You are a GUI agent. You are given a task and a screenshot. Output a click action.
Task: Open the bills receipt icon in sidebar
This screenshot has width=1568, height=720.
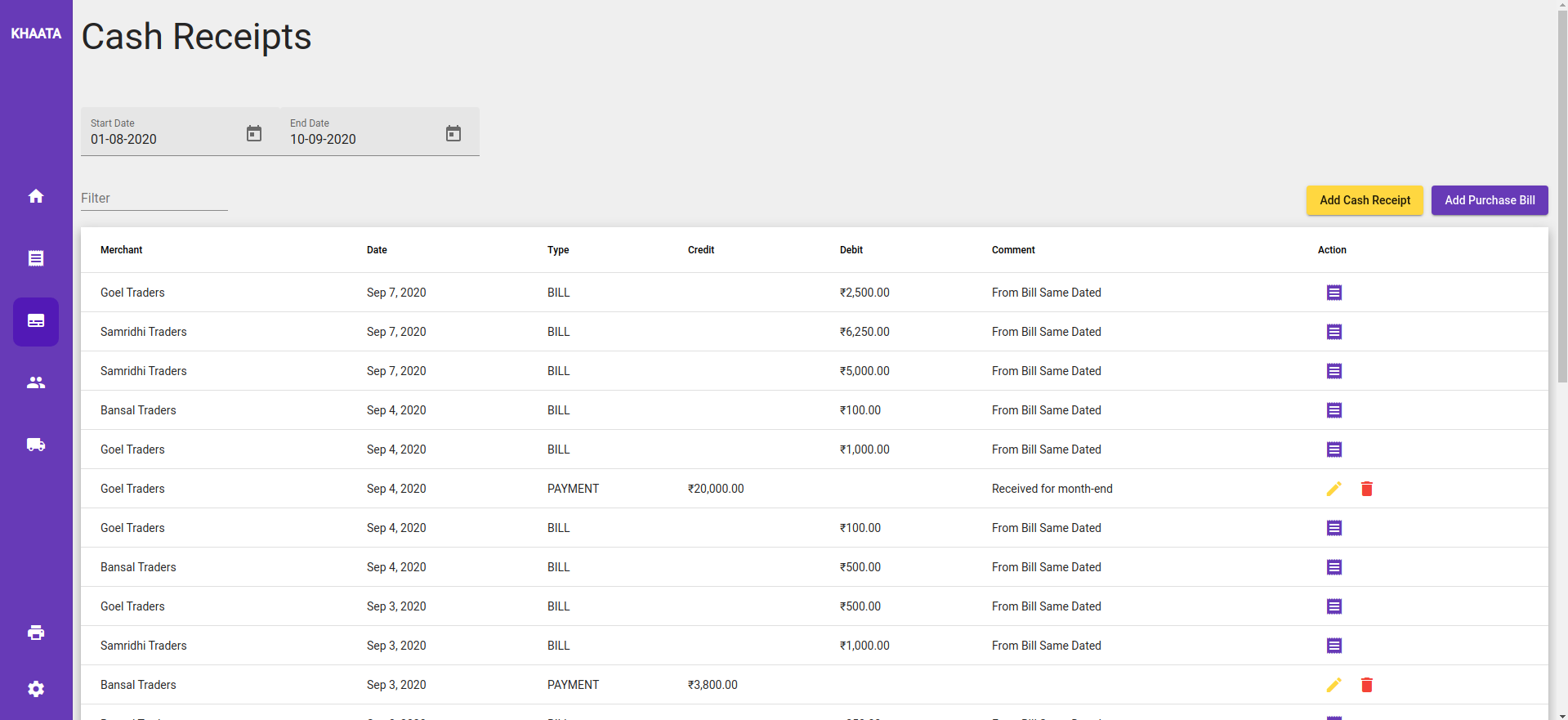(36, 258)
